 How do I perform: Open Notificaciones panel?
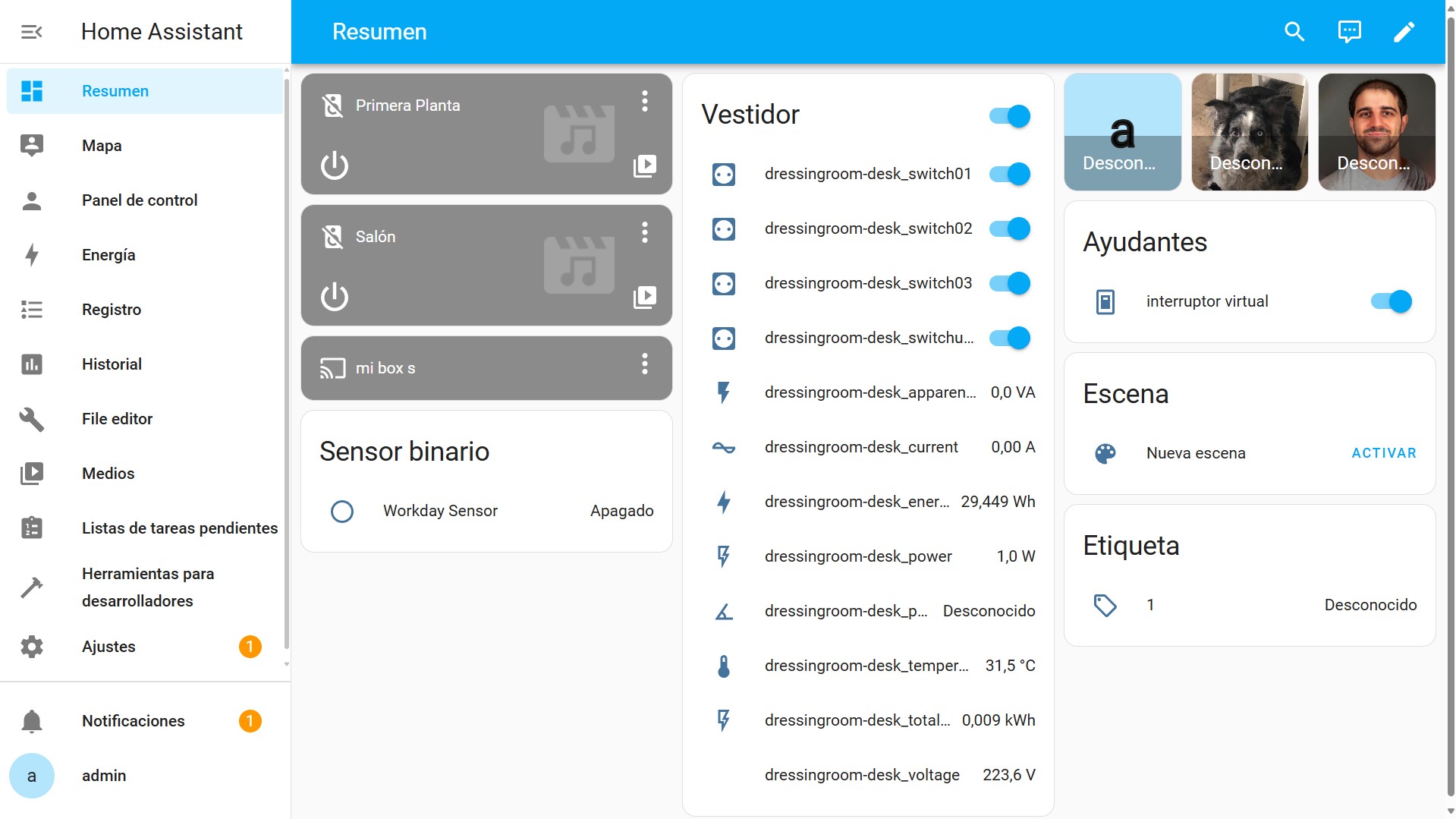(133, 721)
